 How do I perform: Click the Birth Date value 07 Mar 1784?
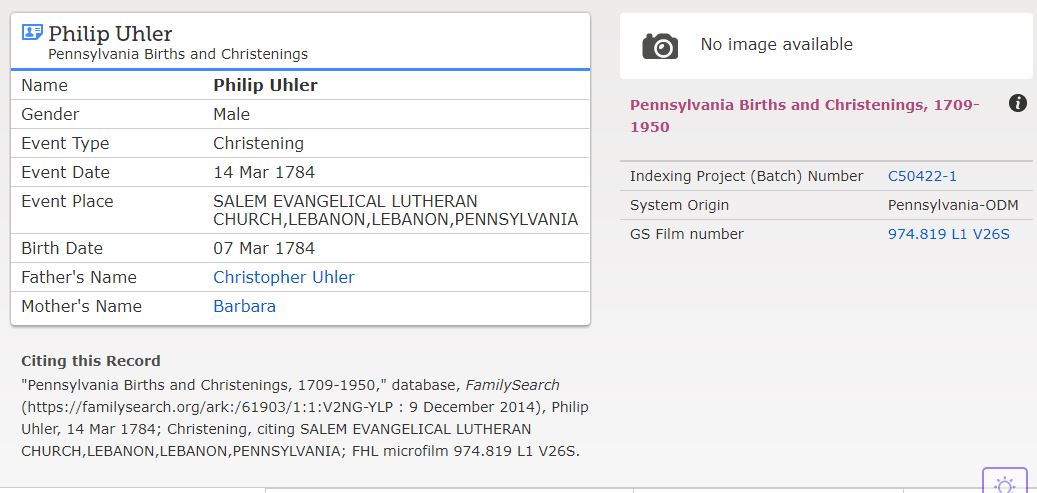pos(263,248)
